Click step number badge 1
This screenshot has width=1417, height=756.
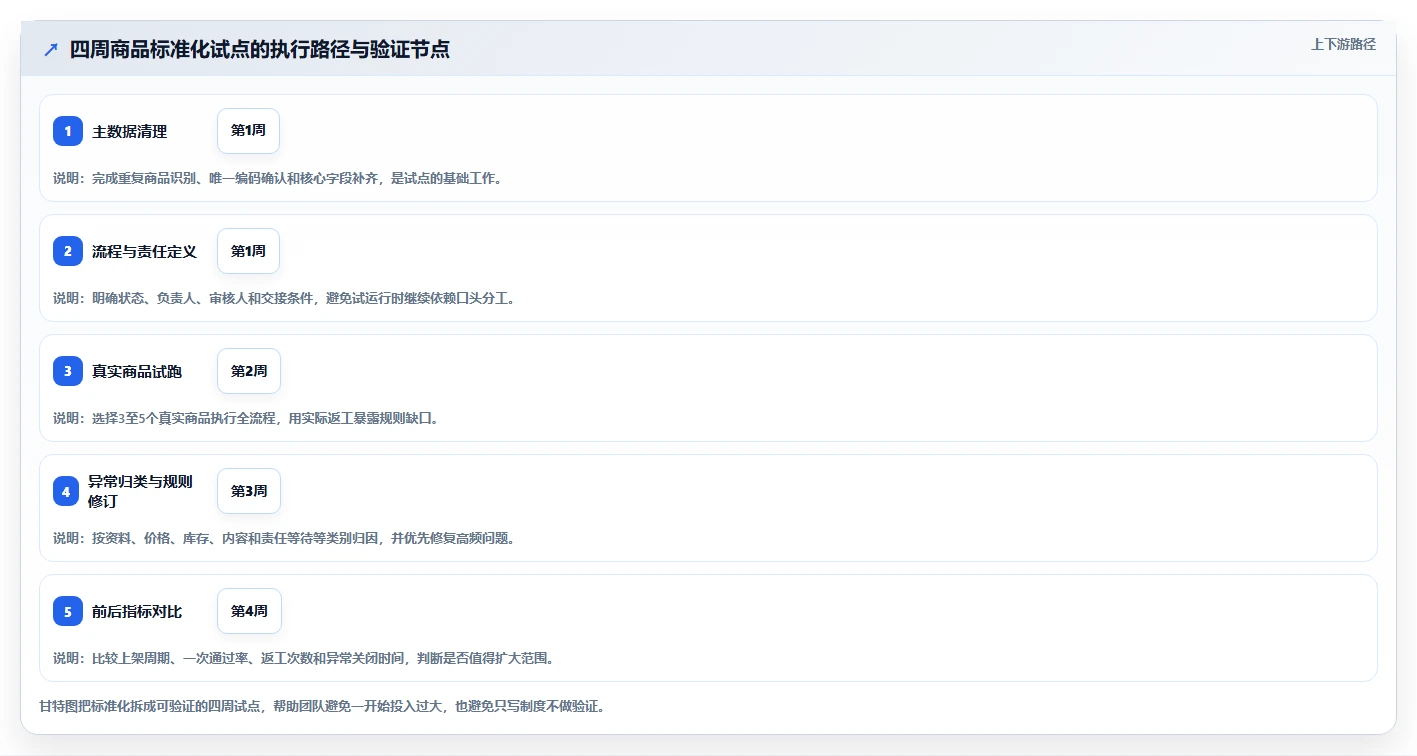[x=68, y=131]
